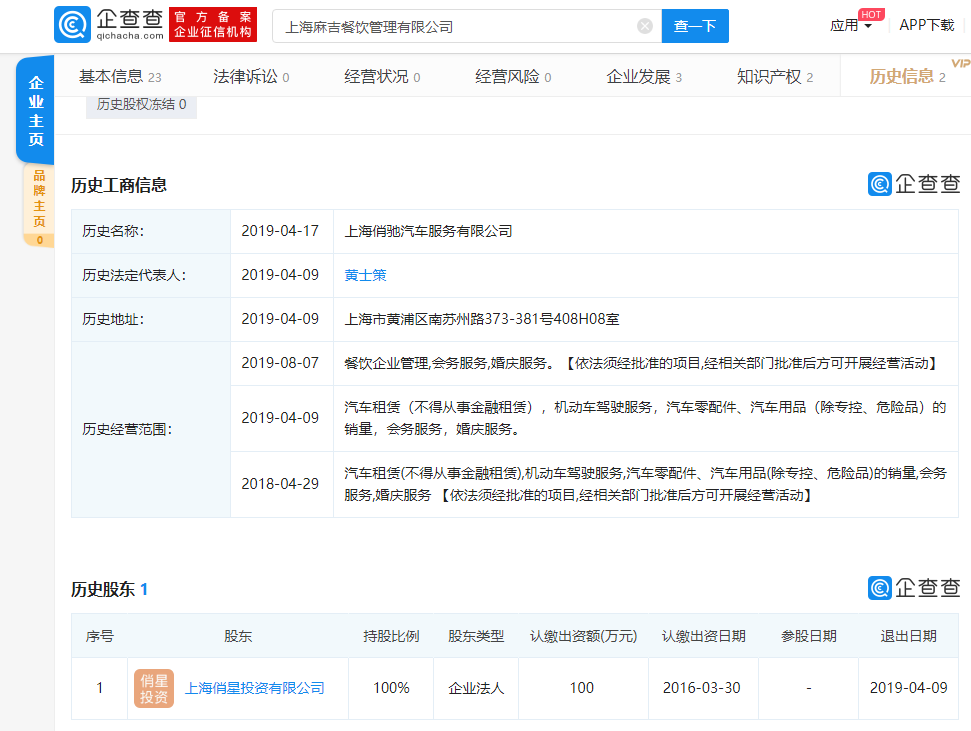Image resolution: width=971 pixels, height=731 pixels.
Task: Switch to the 法律诉讼 tab
Action: (251, 77)
